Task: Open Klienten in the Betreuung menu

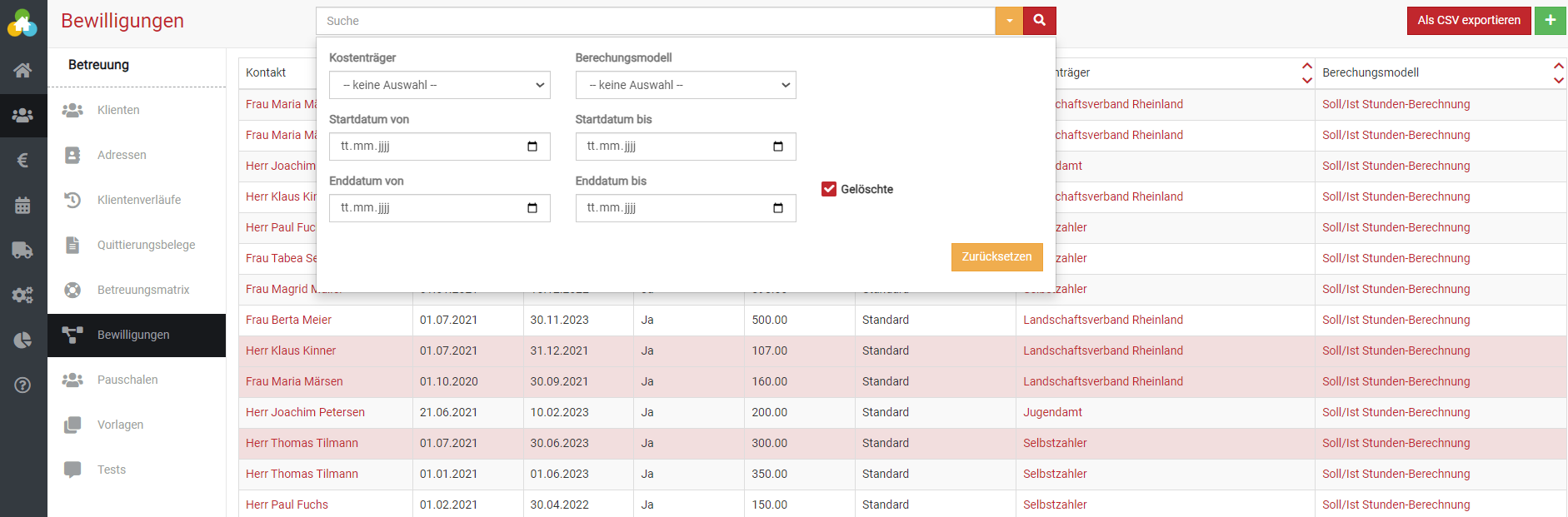Action: (x=118, y=110)
